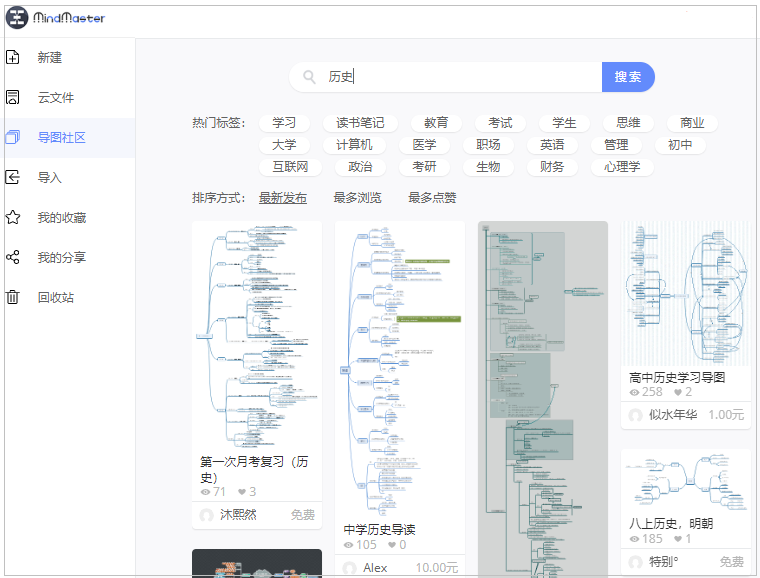760x578 pixels.
Task: Open the 回收站 trash icon
Action: coord(13,297)
